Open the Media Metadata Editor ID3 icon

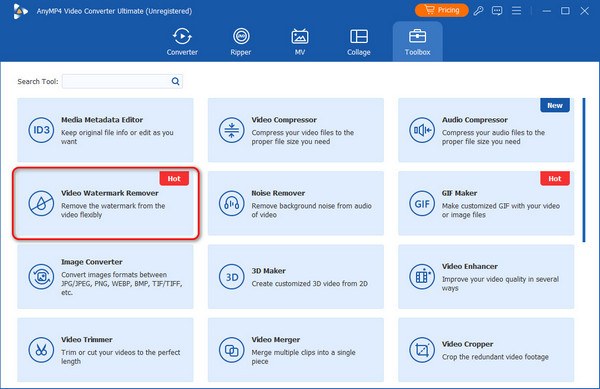[x=41, y=130]
